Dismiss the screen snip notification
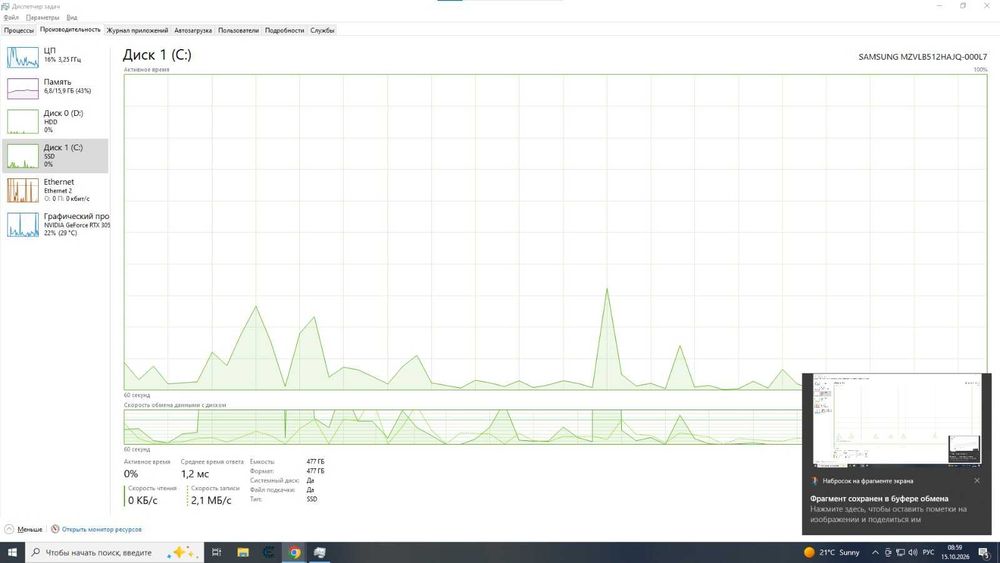 point(977,481)
